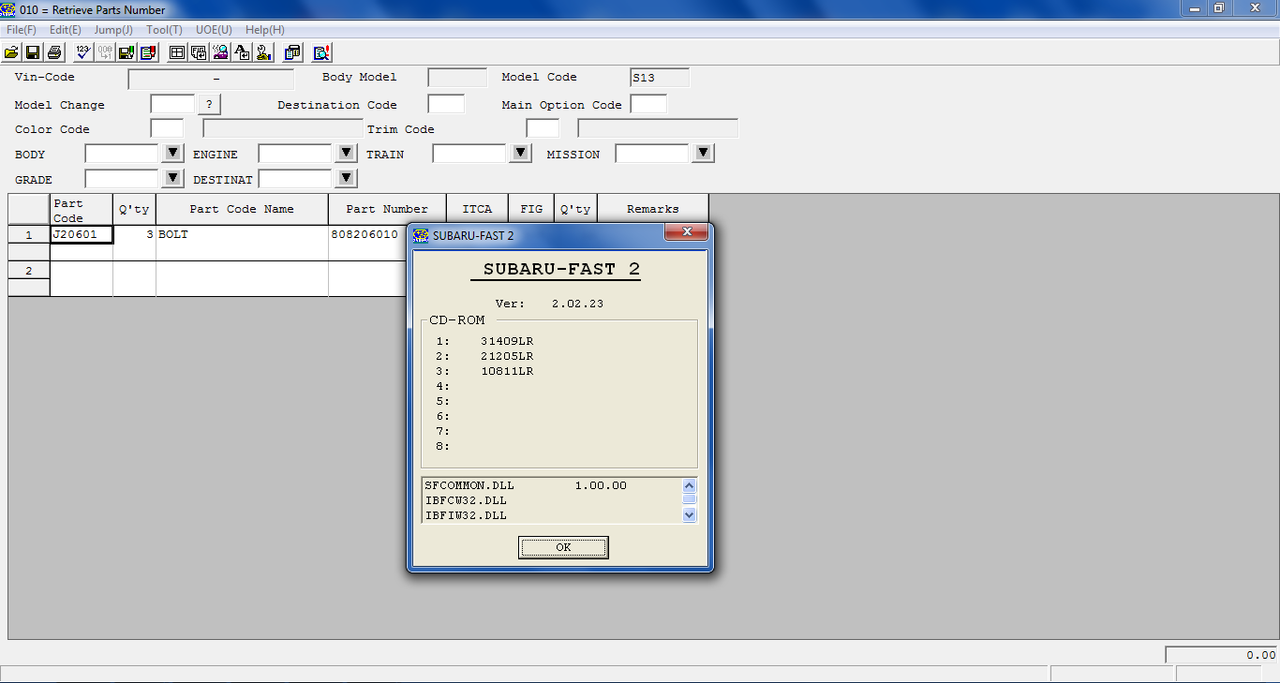
Task: Click the Model Code field showing S13
Action: [x=659, y=78]
